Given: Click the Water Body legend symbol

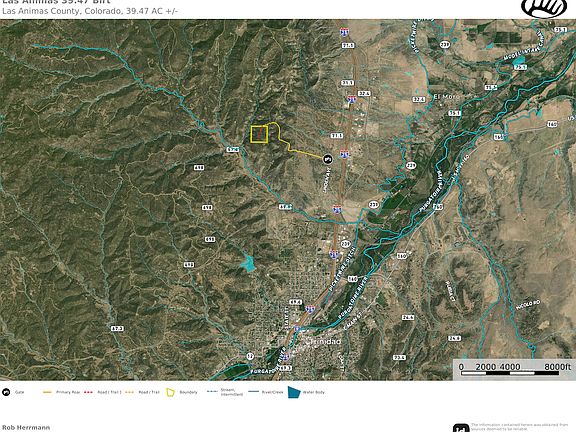Looking at the screenshot, I should (x=294, y=392).
